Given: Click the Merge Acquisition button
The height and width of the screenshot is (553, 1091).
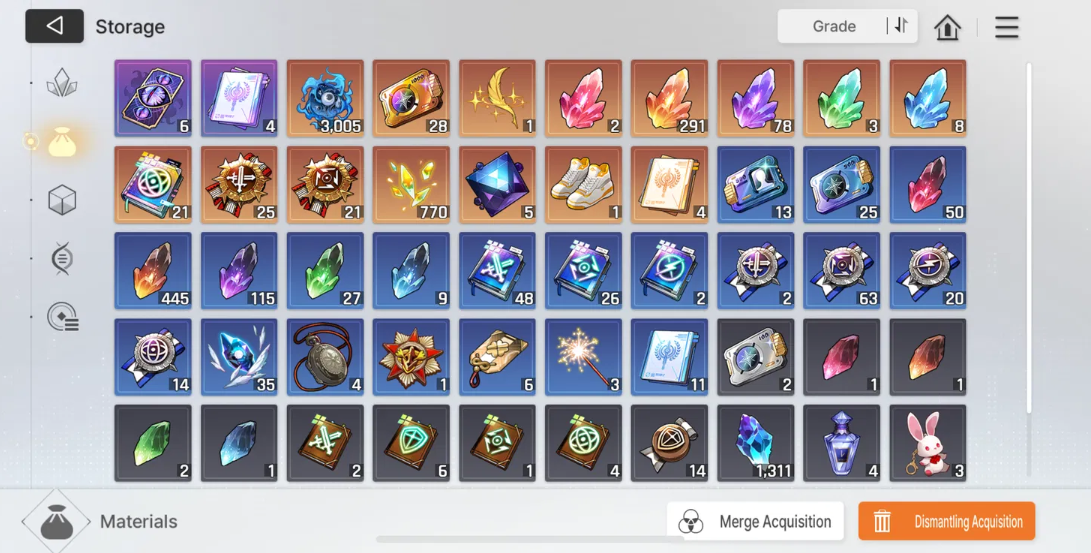Looking at the screenshot, I should click(755, 521).
